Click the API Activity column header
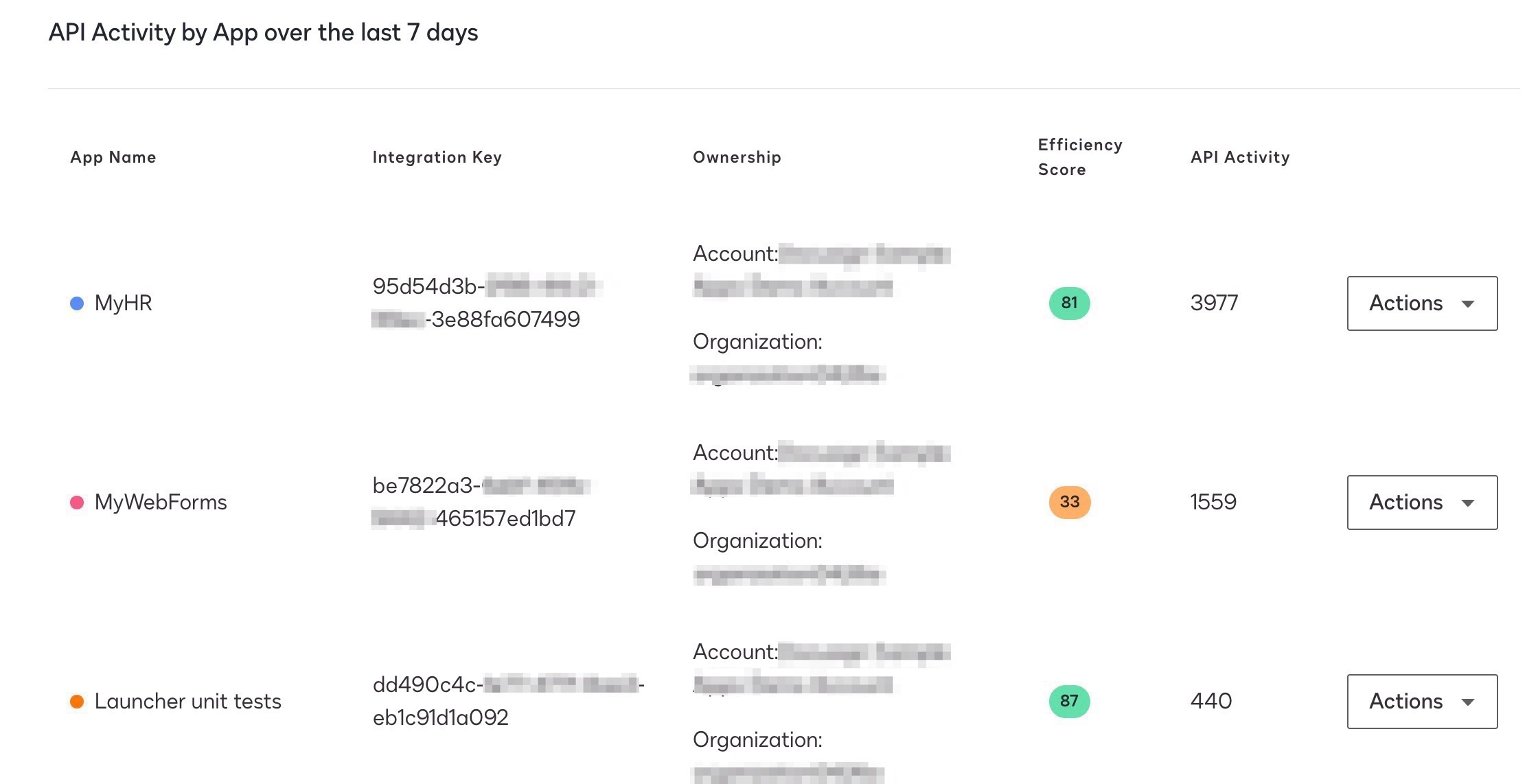1538x784 pixels. point(1239,157)
